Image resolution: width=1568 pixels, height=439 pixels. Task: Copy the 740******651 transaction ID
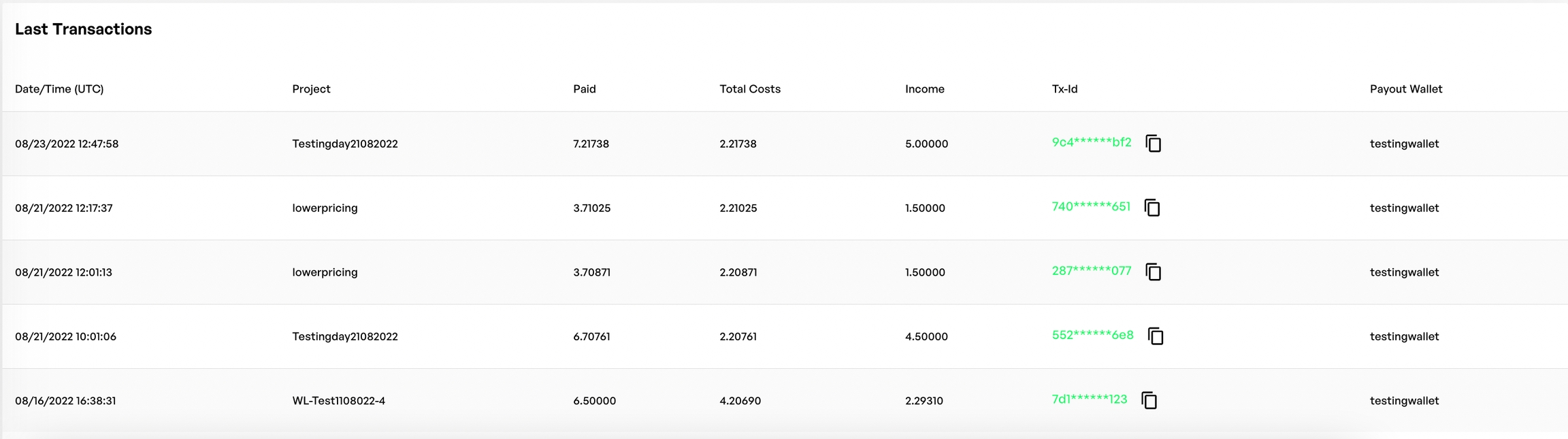coord(1152,208)
